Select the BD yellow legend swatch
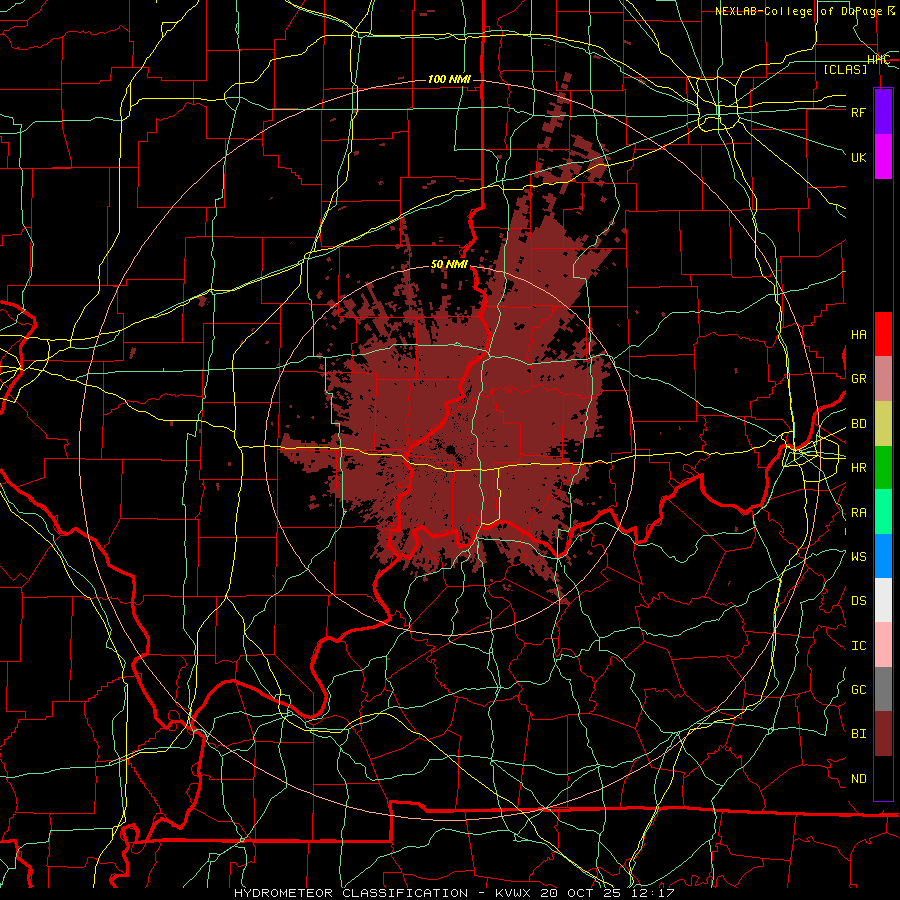 [883, 423]
